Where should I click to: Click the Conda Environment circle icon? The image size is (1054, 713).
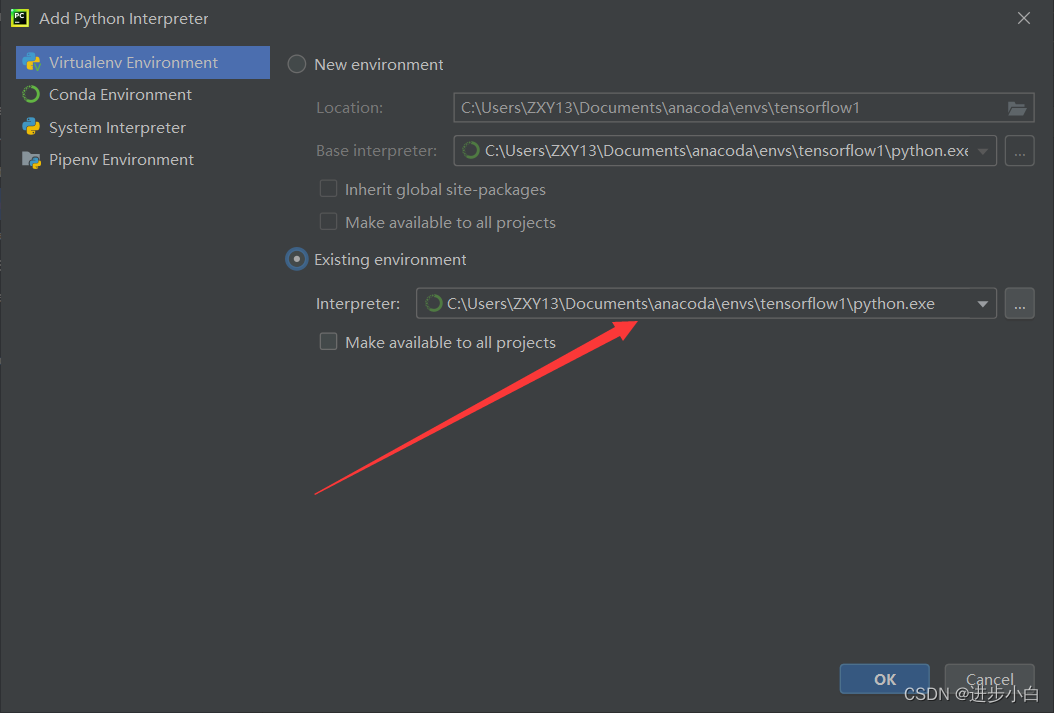pos(32,95)
